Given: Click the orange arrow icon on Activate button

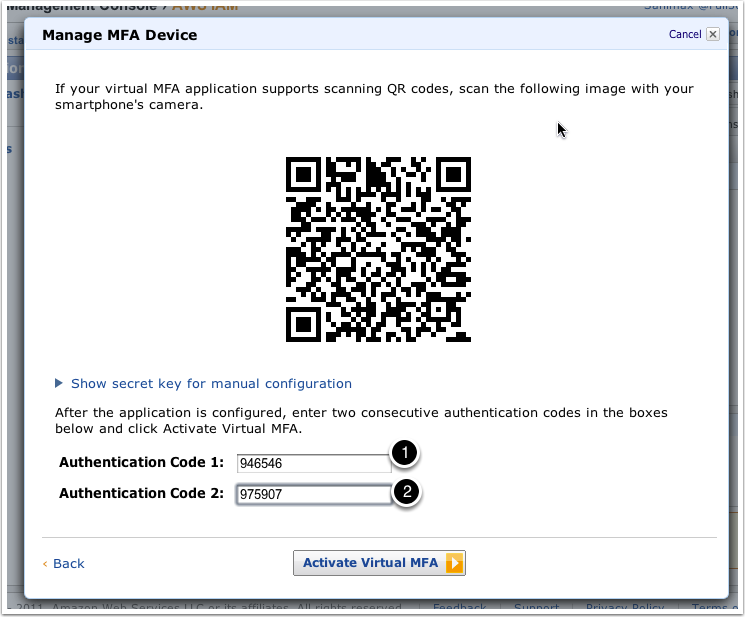Looking at the screenshot, I should [454, 563].
